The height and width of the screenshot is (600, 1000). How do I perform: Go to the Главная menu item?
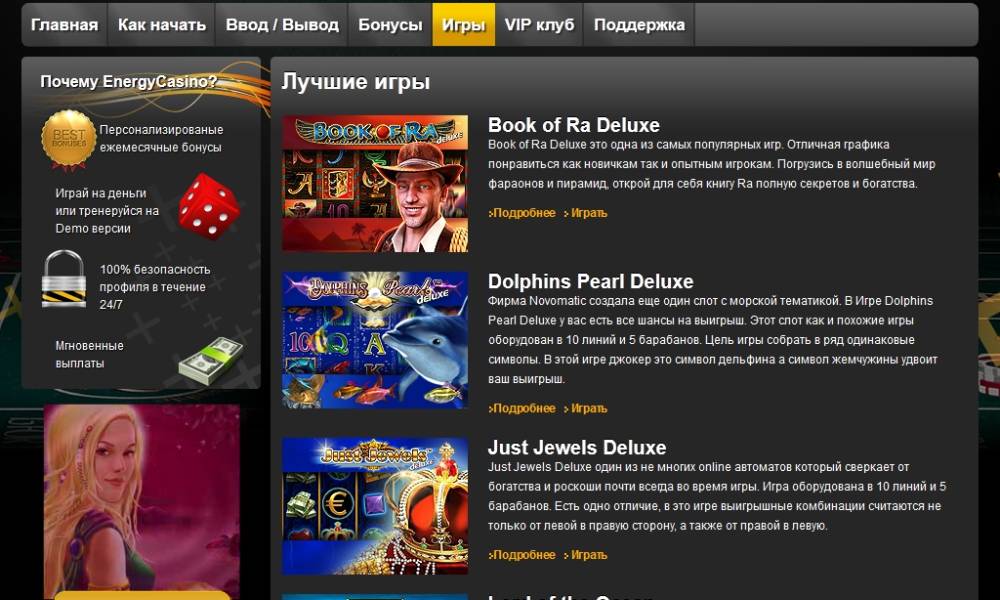point(64,25)
